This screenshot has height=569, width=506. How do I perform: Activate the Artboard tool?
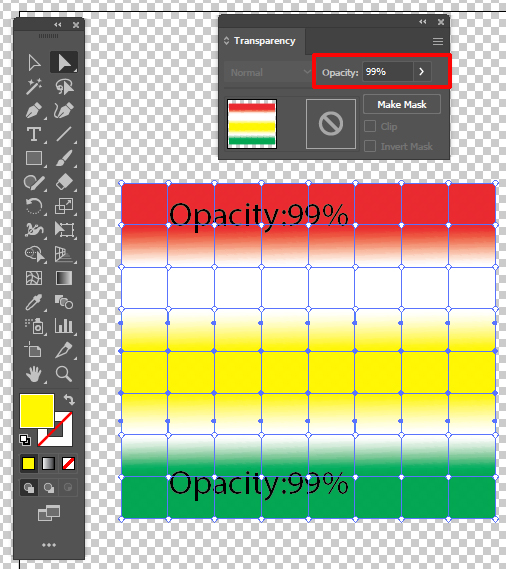(33, 350)
